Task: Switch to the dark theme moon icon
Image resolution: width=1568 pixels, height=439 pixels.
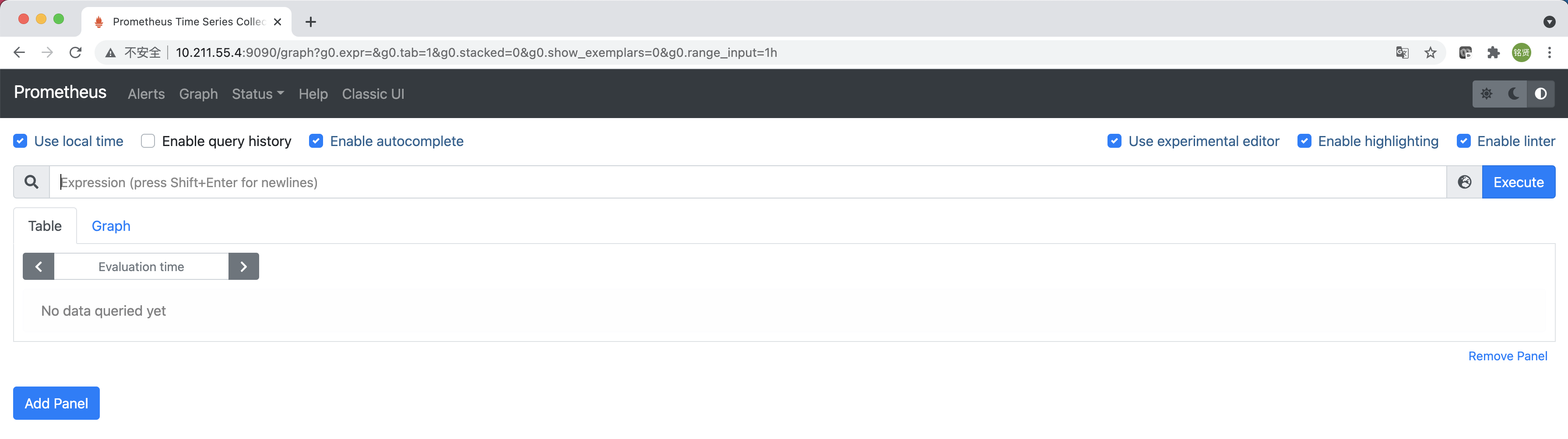Action: 1513,94
